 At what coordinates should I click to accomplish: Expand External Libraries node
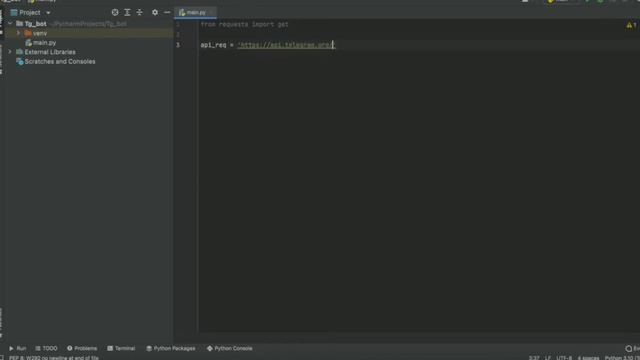point(10,52)
